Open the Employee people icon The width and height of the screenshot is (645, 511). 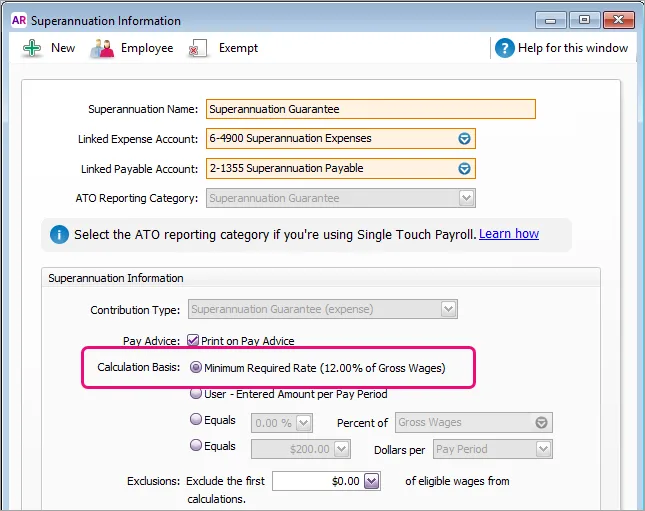pos(102,49)
